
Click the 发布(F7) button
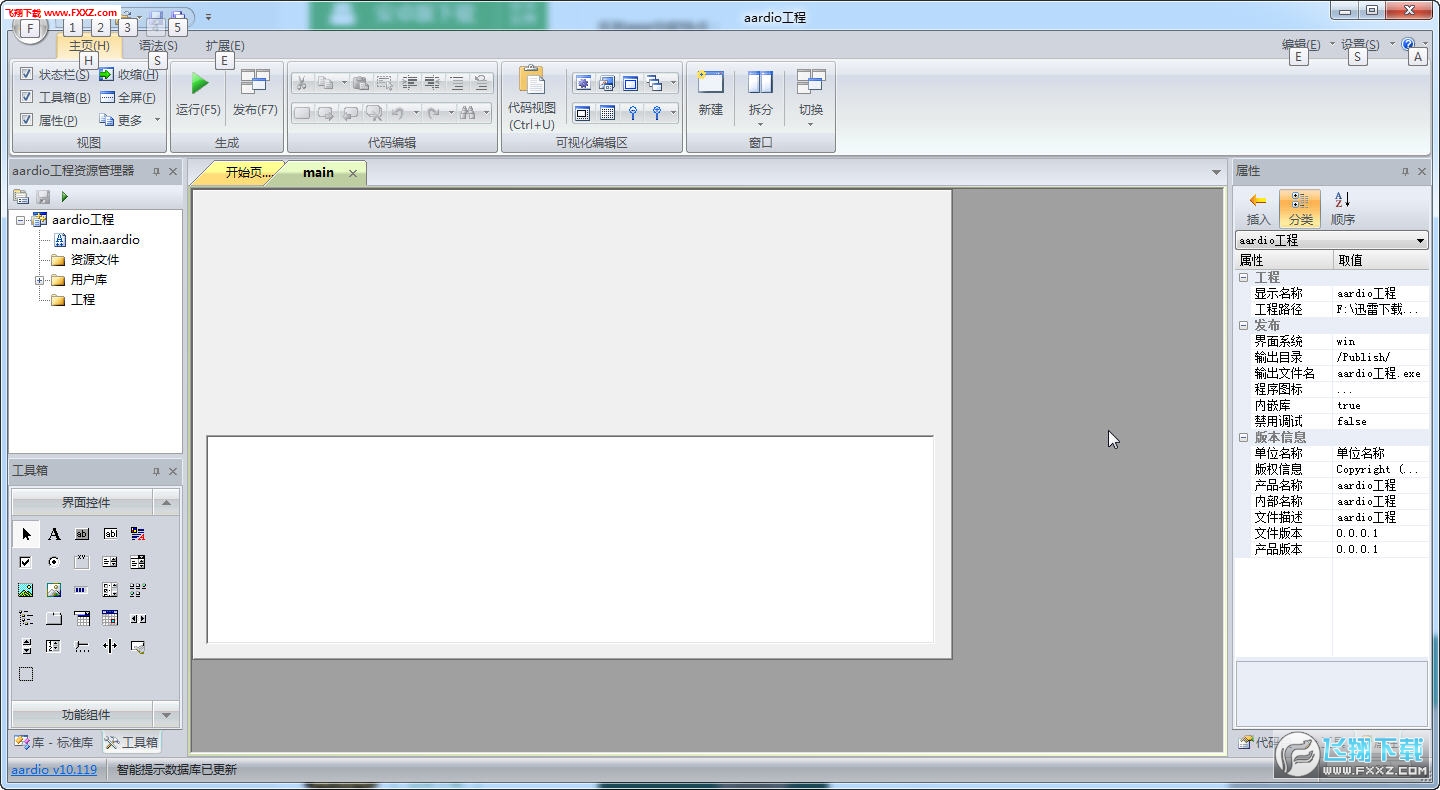click(255, 96)
